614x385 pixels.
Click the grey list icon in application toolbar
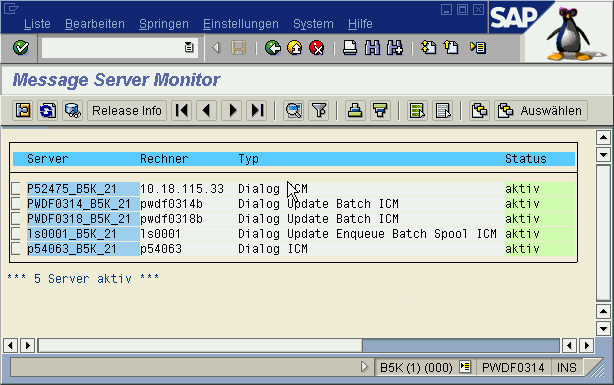[x=443, y=110]
